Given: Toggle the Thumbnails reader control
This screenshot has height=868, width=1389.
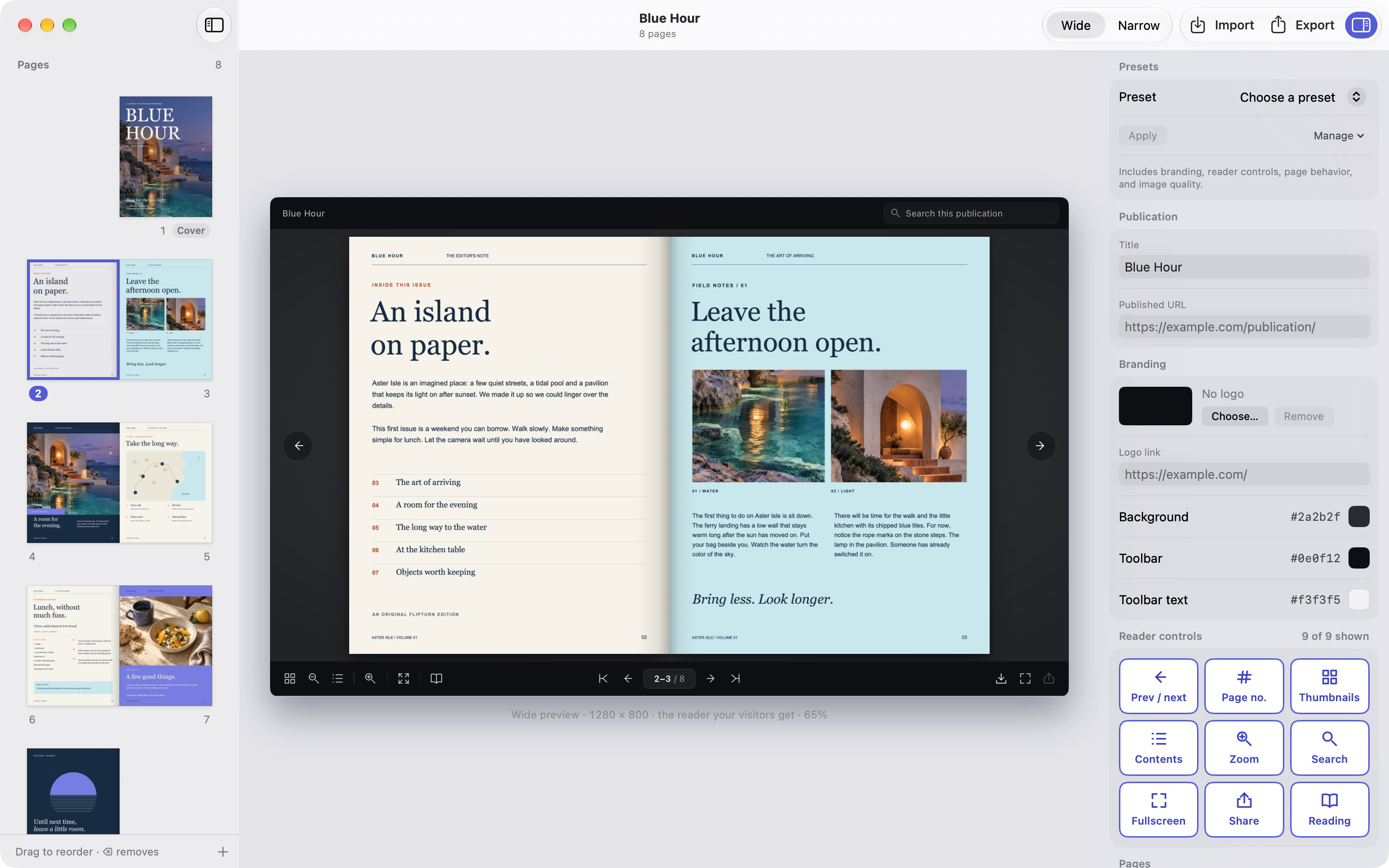Looking at the screenshot, I should [1329, 686].
